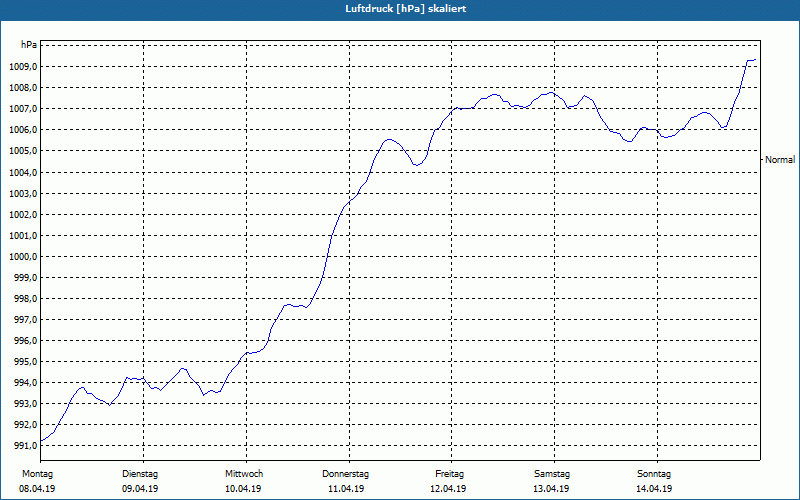Screen dimensions: 800x500
Task: Click the date 12.04.19
Action: click(x=448, y=489)
